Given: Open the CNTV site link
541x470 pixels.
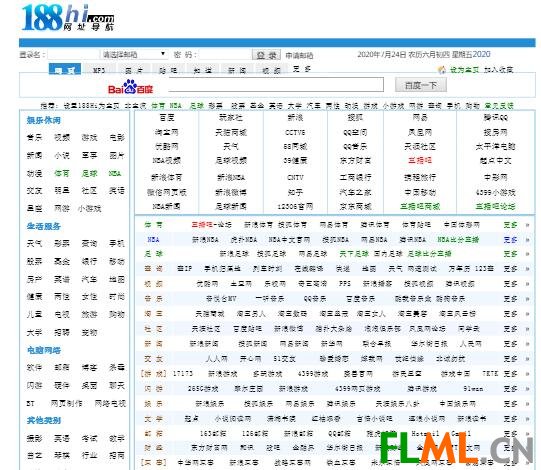Looking at the screenshot, I should coord(295,178).
